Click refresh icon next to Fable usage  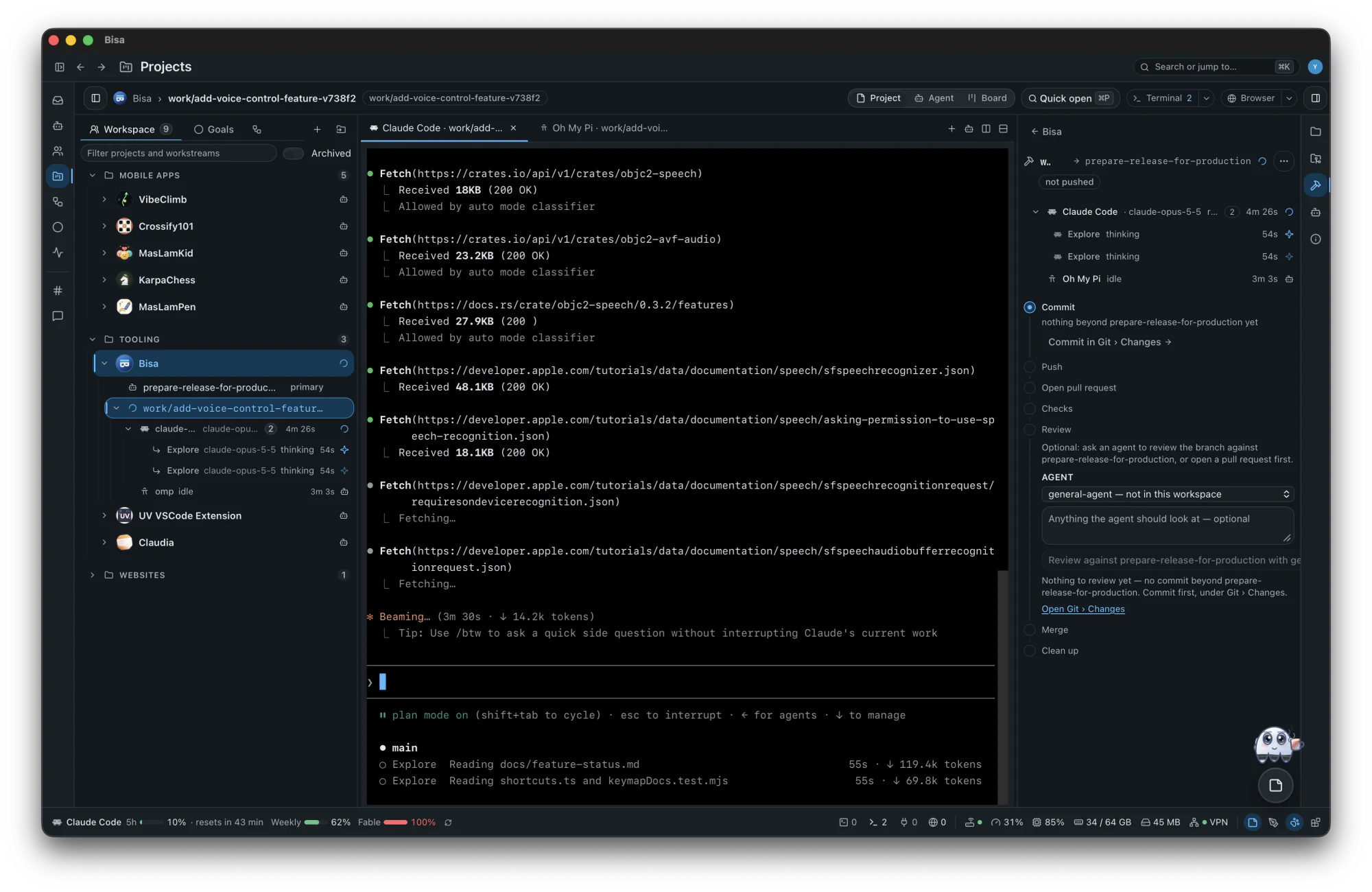pyautogui.click(x=448, y=822)
